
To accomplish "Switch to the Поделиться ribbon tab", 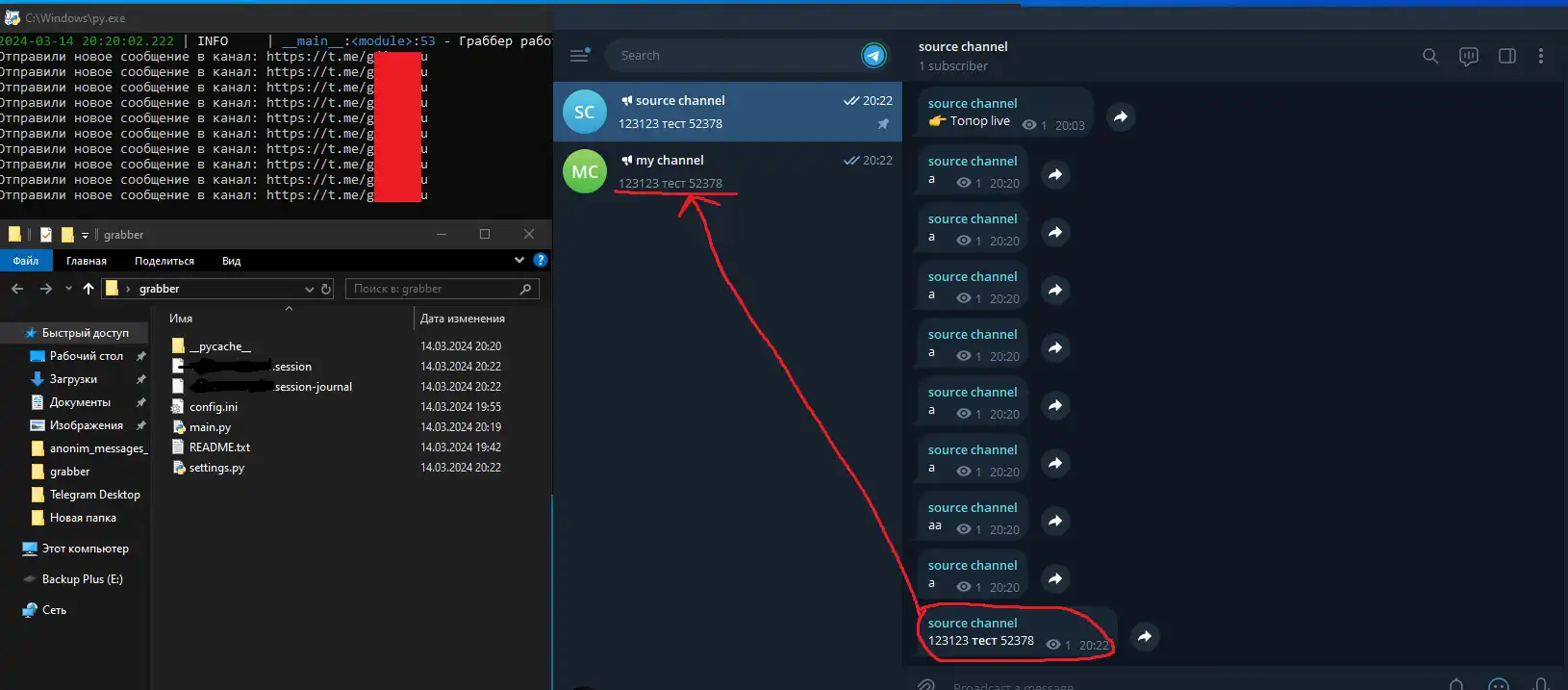I will tap(164, 261).
